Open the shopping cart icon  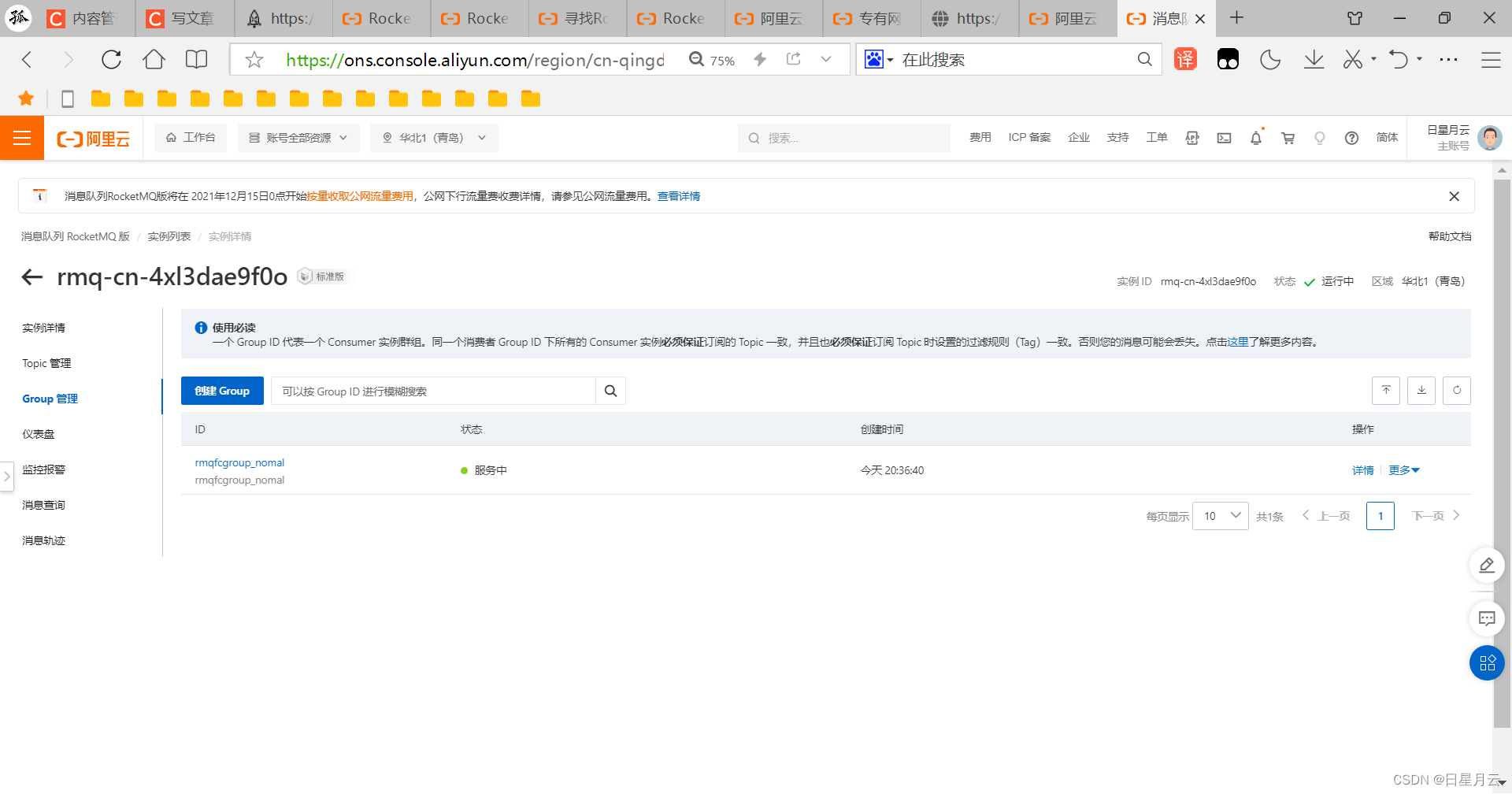coord(1288,138)
